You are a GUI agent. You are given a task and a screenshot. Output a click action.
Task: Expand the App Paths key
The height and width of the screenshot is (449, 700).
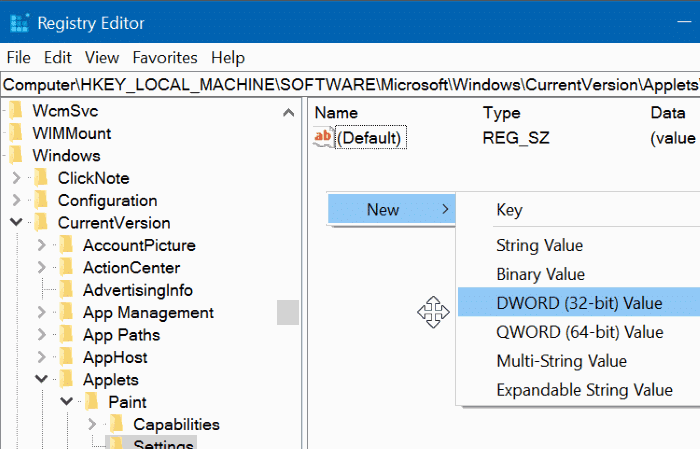42,334
